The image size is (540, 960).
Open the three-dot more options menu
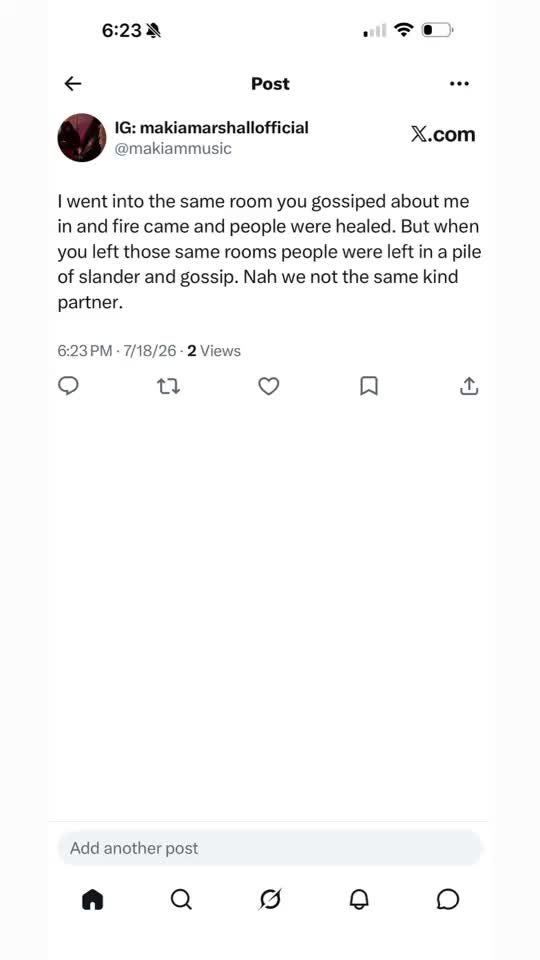[x=459, y=84]
